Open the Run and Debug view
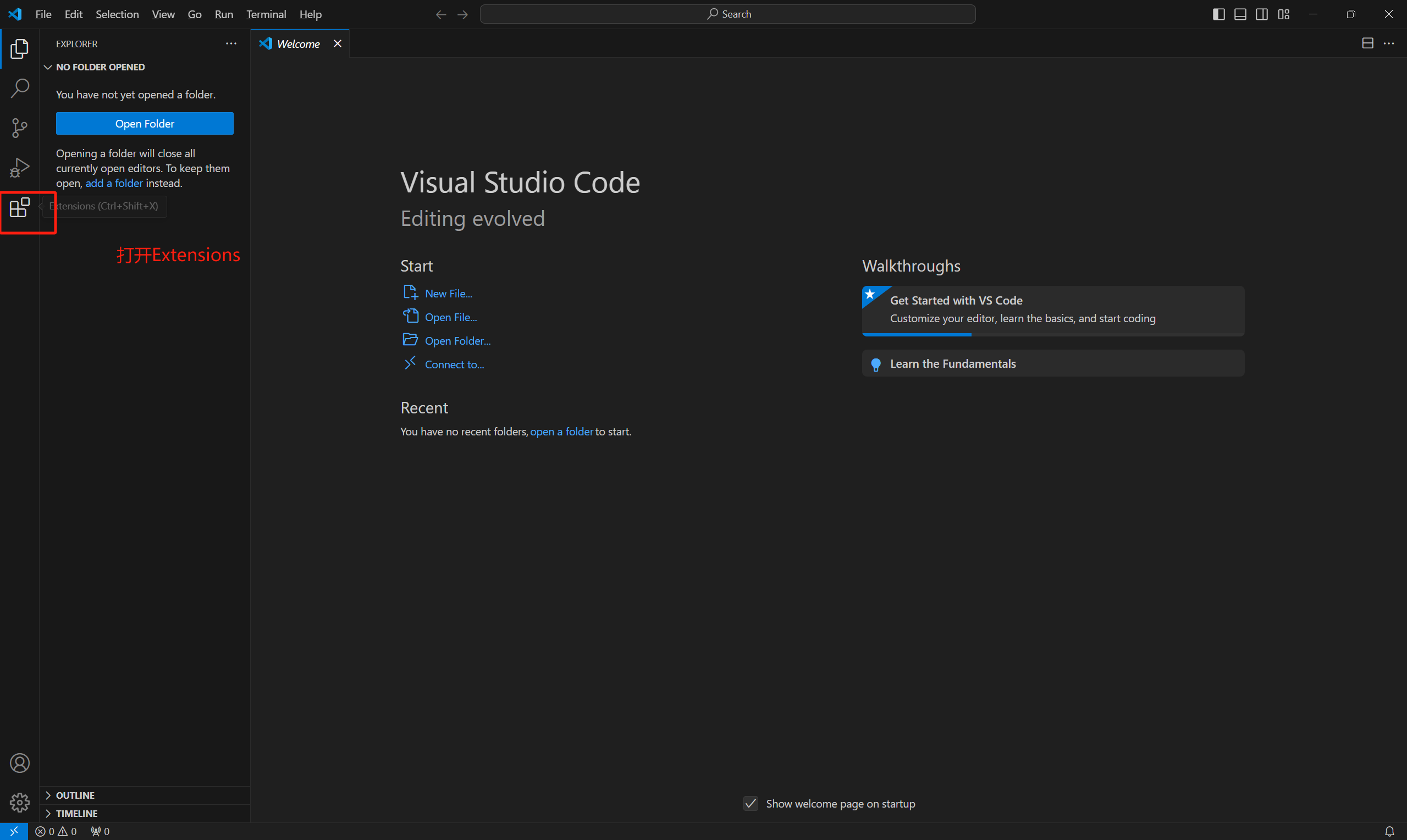This screenshot has height=840, width=1407. 19,168
